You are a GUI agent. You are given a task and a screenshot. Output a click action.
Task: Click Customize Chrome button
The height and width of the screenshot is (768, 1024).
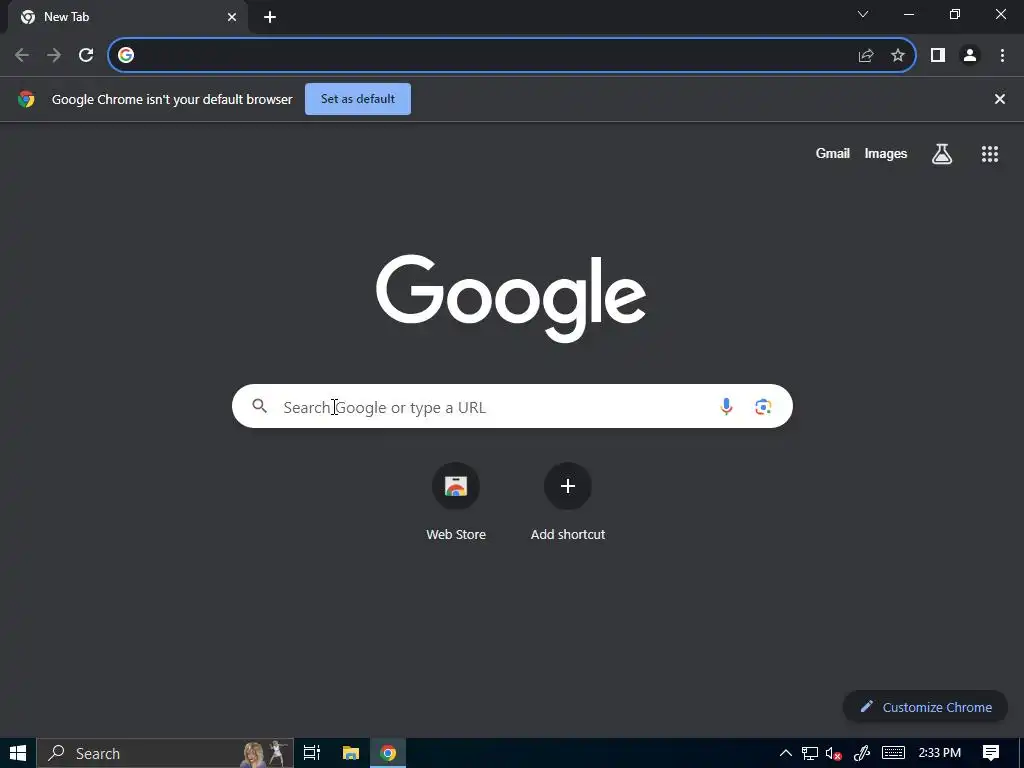click(x=925, y=707)
